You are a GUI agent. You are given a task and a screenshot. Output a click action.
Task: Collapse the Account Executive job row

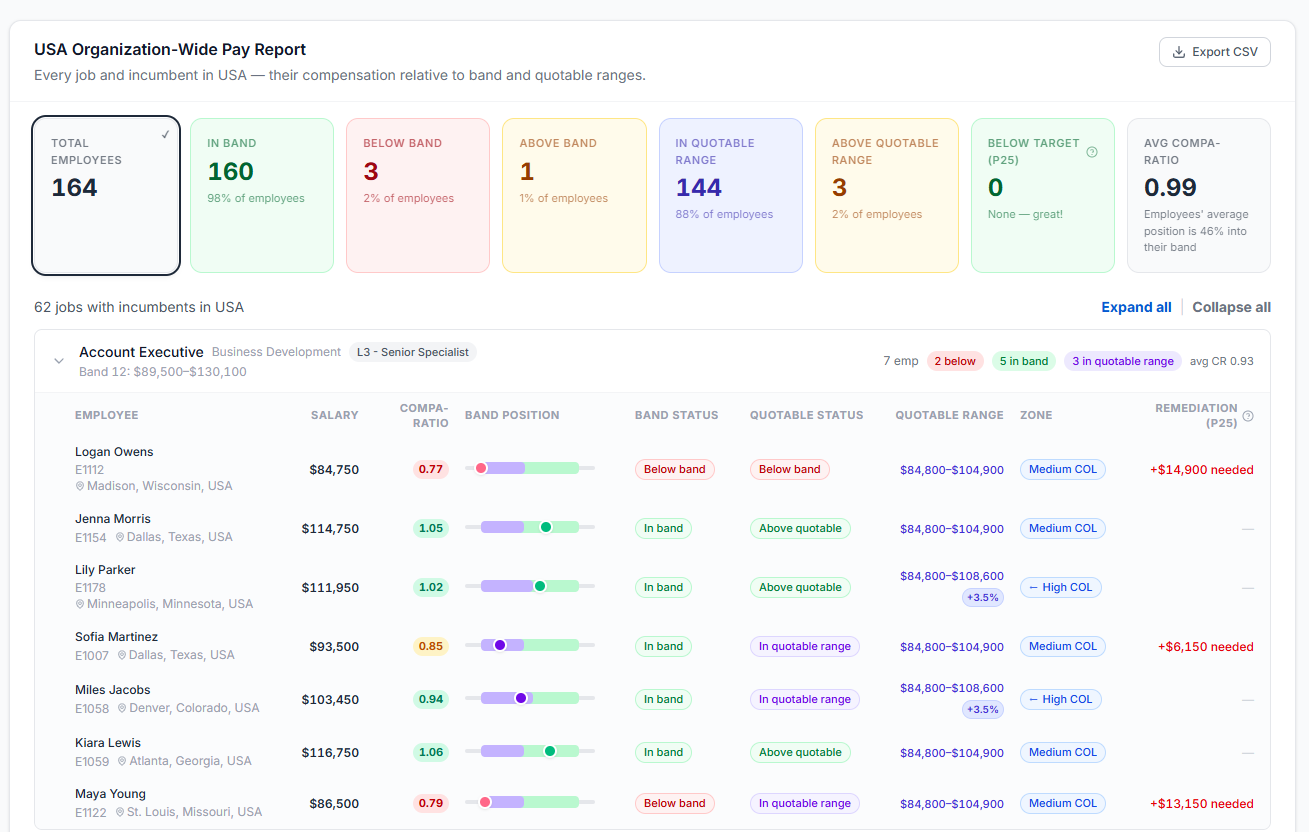(x=59, y=361)
